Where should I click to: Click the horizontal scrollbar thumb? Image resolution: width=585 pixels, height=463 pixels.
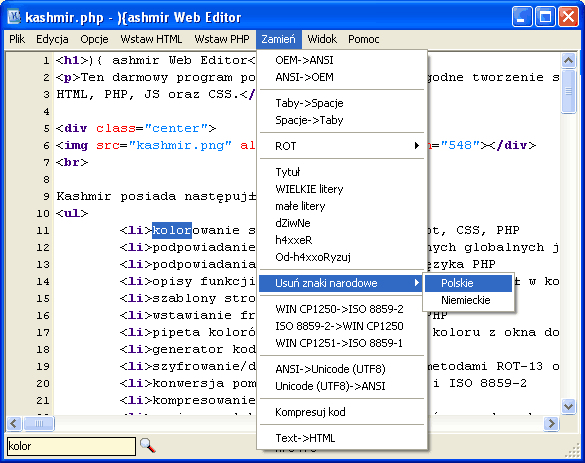point(39,423)
